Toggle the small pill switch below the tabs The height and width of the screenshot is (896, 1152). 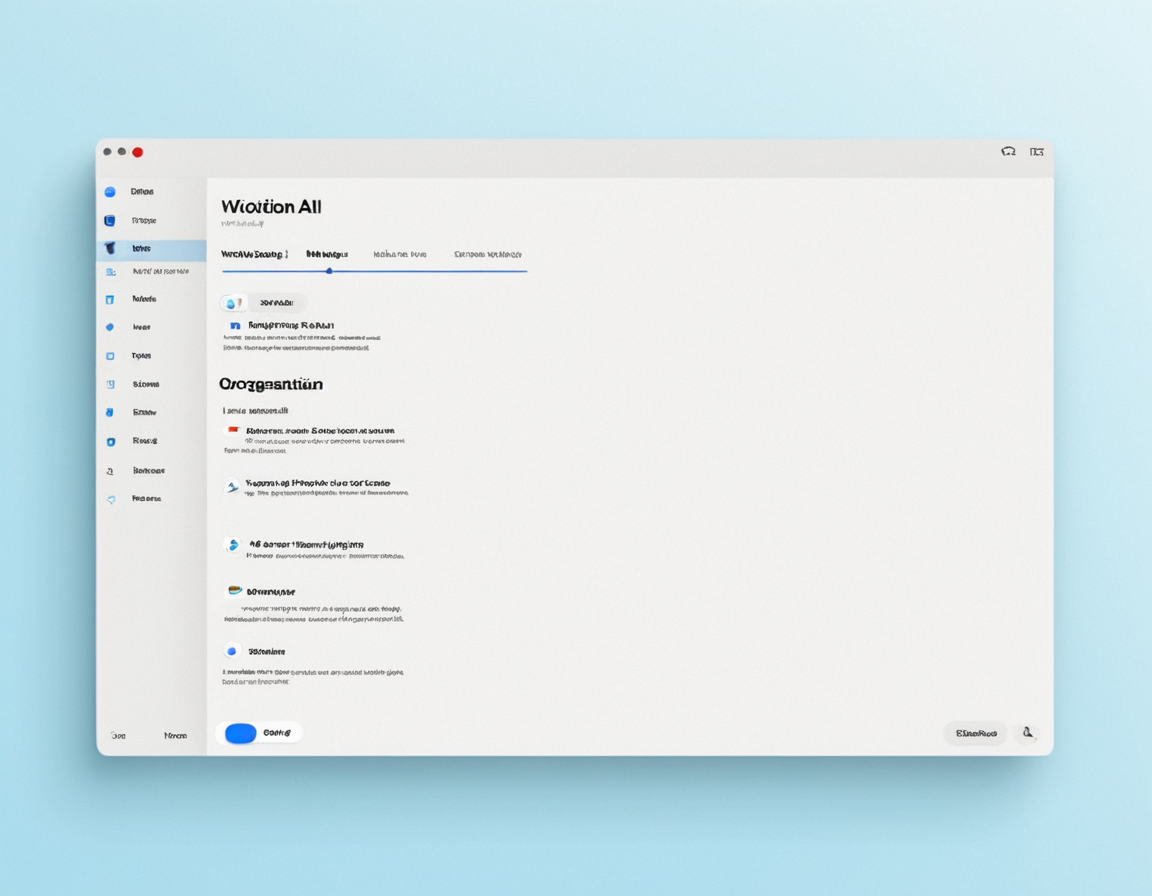(234, 303)
